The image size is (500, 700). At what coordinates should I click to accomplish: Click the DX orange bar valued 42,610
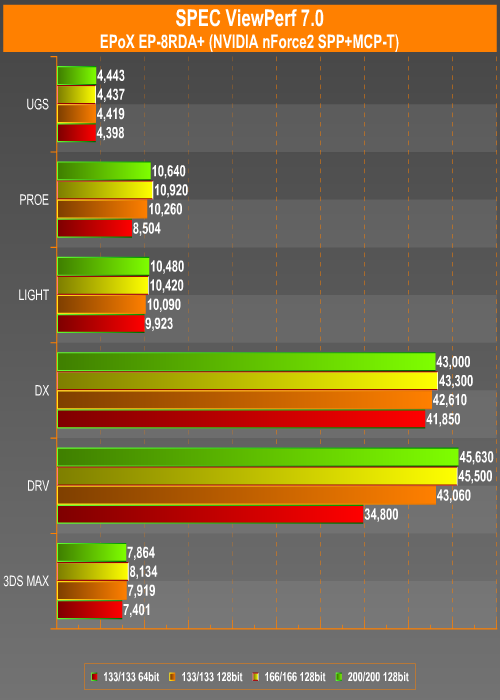pos(245,400)
